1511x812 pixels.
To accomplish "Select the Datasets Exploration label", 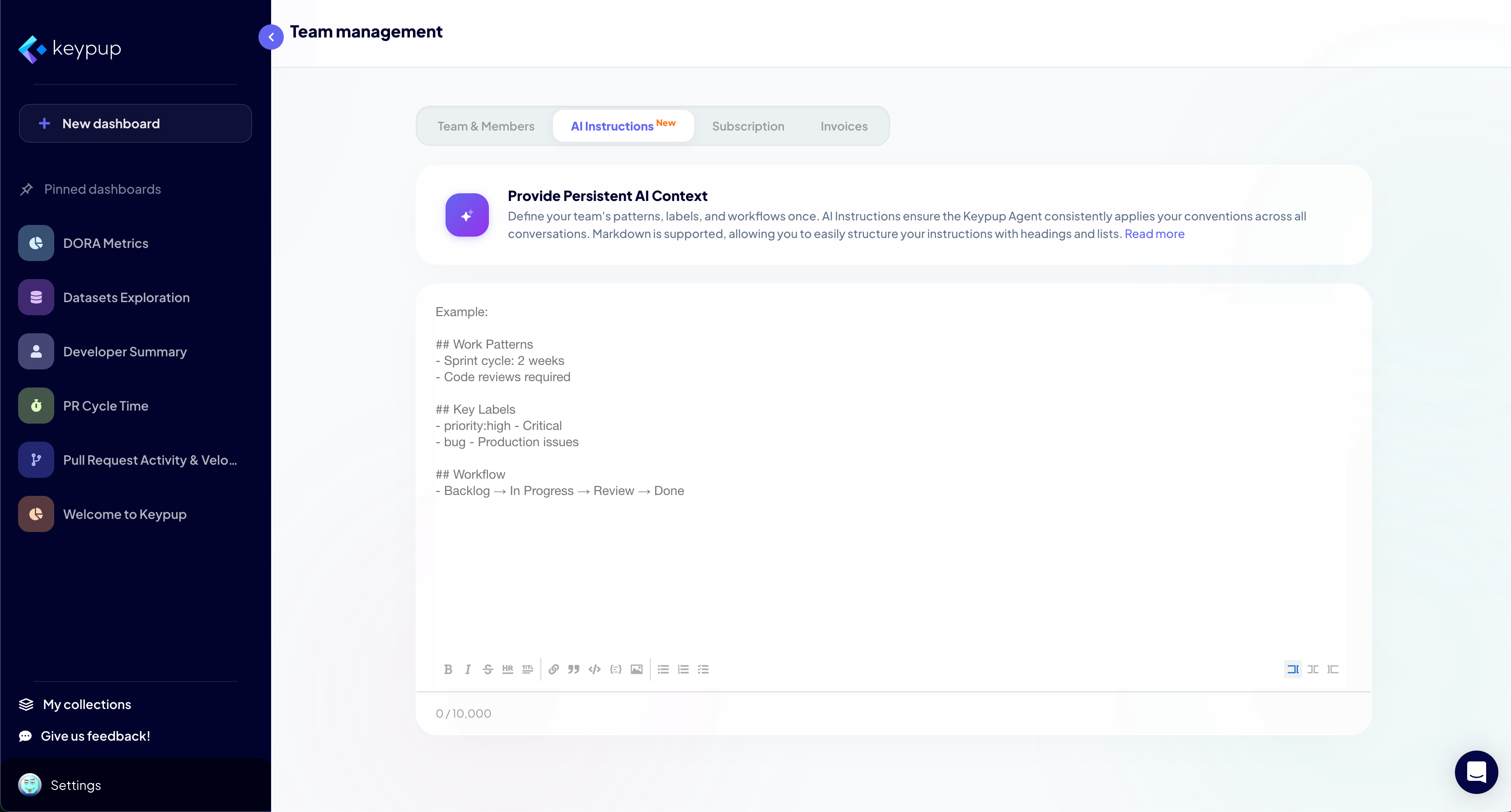I will coord(126,297).
